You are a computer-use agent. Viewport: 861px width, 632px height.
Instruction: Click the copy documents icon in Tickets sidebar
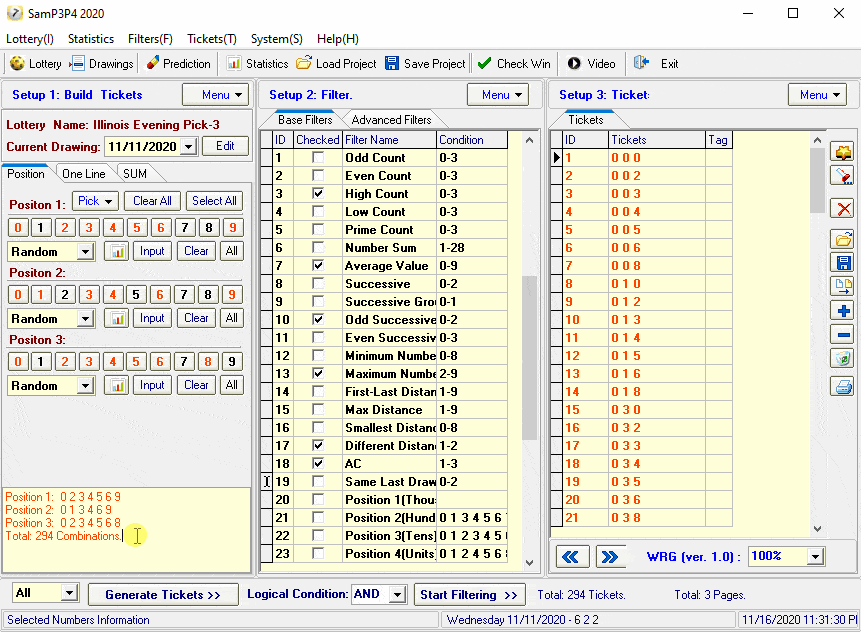pos(843,286)
